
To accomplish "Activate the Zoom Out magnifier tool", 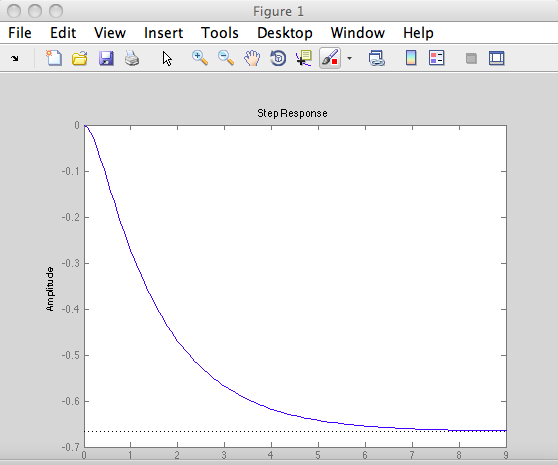I will (x=226, y=58).
